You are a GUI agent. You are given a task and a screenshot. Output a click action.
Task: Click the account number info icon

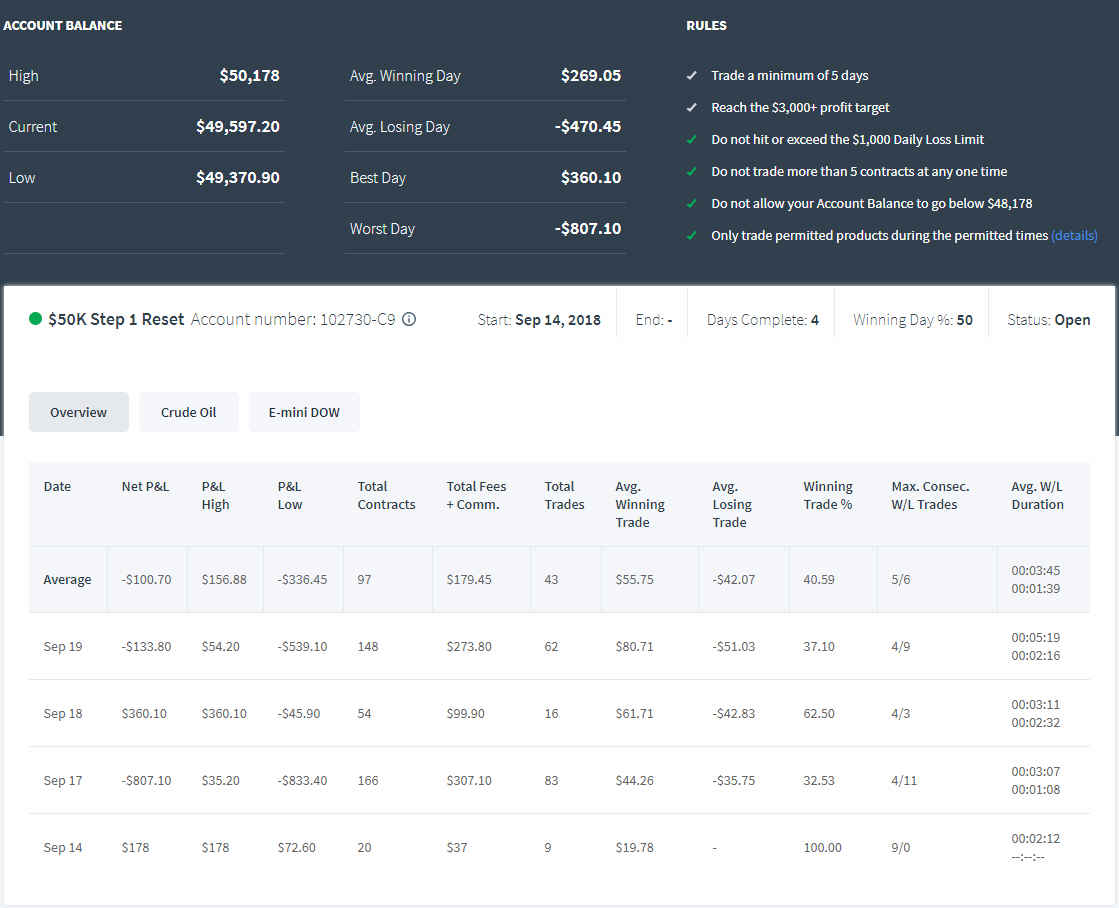pyautogui.click(x=409, y=319)
